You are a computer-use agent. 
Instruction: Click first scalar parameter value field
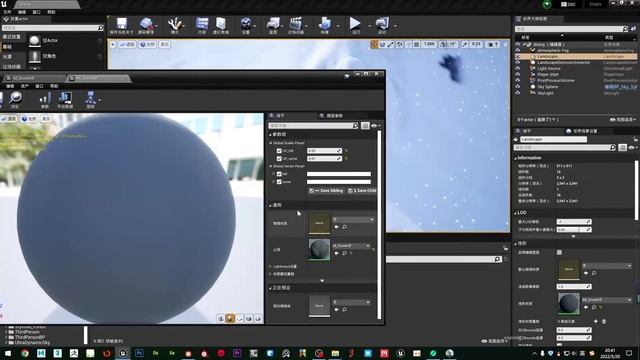324,151
